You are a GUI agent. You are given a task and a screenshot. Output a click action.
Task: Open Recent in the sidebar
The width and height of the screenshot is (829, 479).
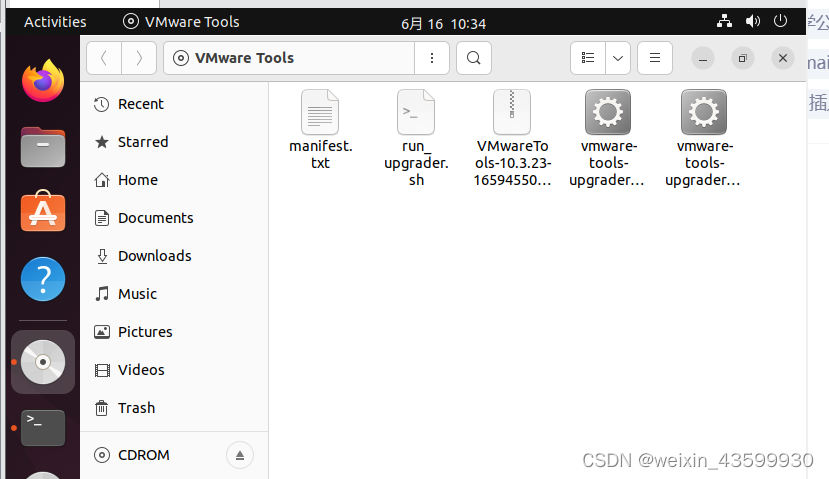174,104
